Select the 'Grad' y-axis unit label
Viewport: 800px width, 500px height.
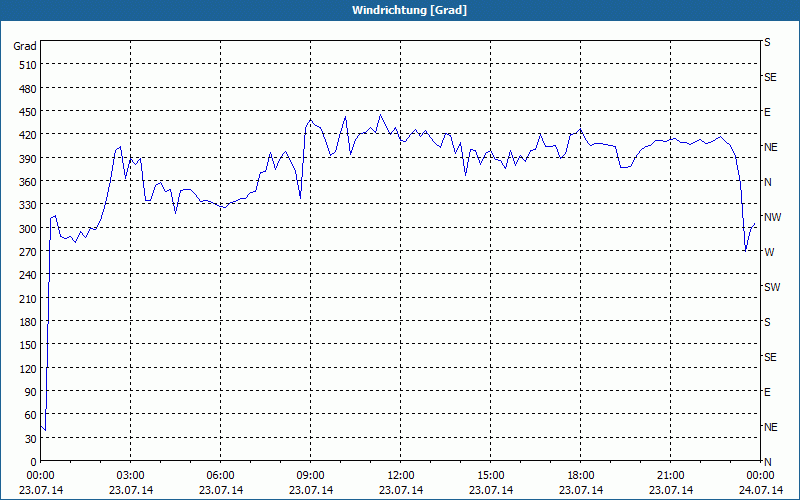pos(25,46)
